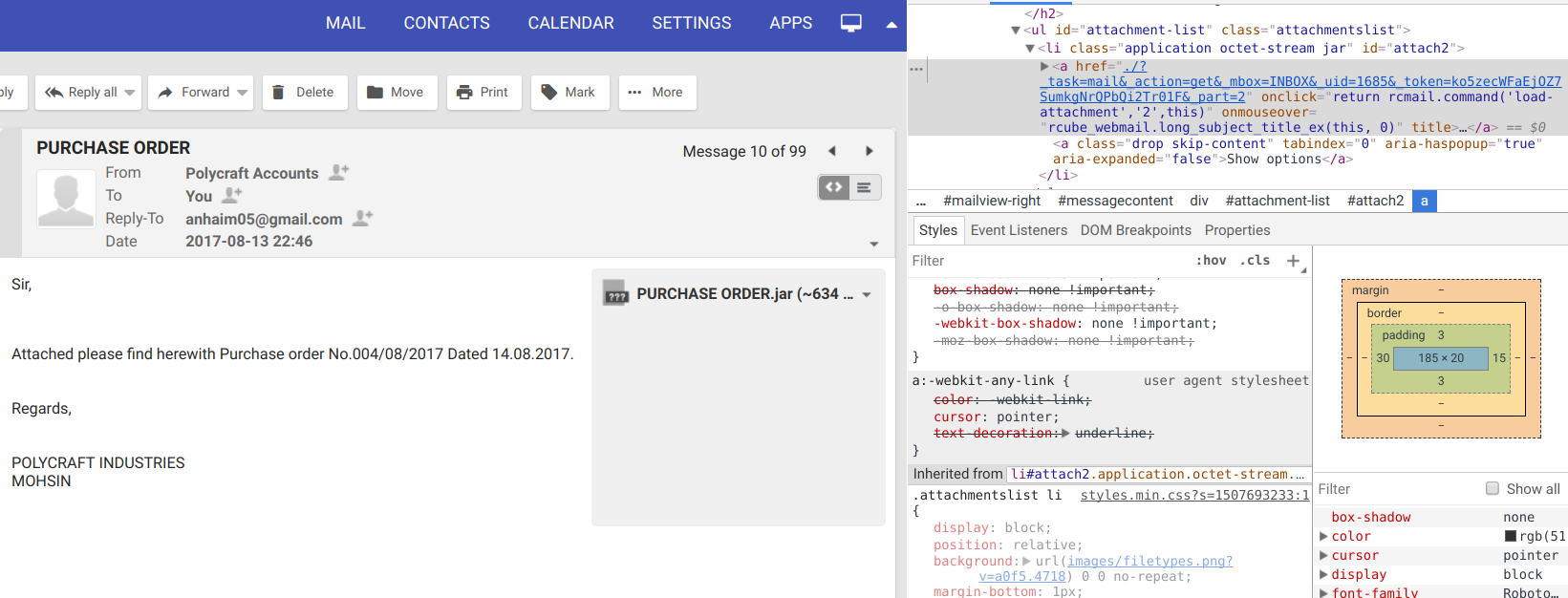This screenshot has height=598, width=1568.
Task: Add anhaim05@gmail.com to address book
Action: 362,219
